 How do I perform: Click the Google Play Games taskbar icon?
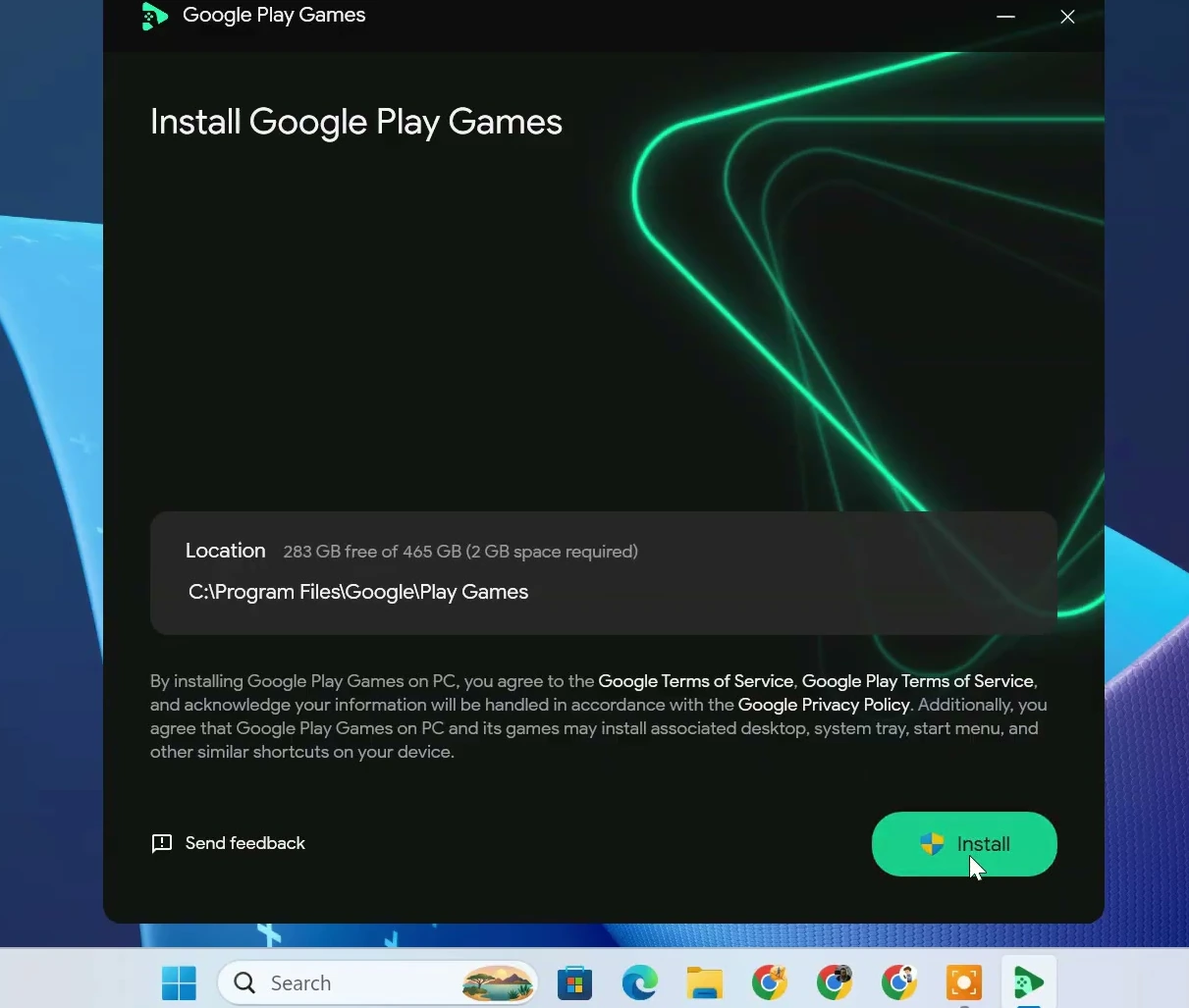pos(1029,982)
